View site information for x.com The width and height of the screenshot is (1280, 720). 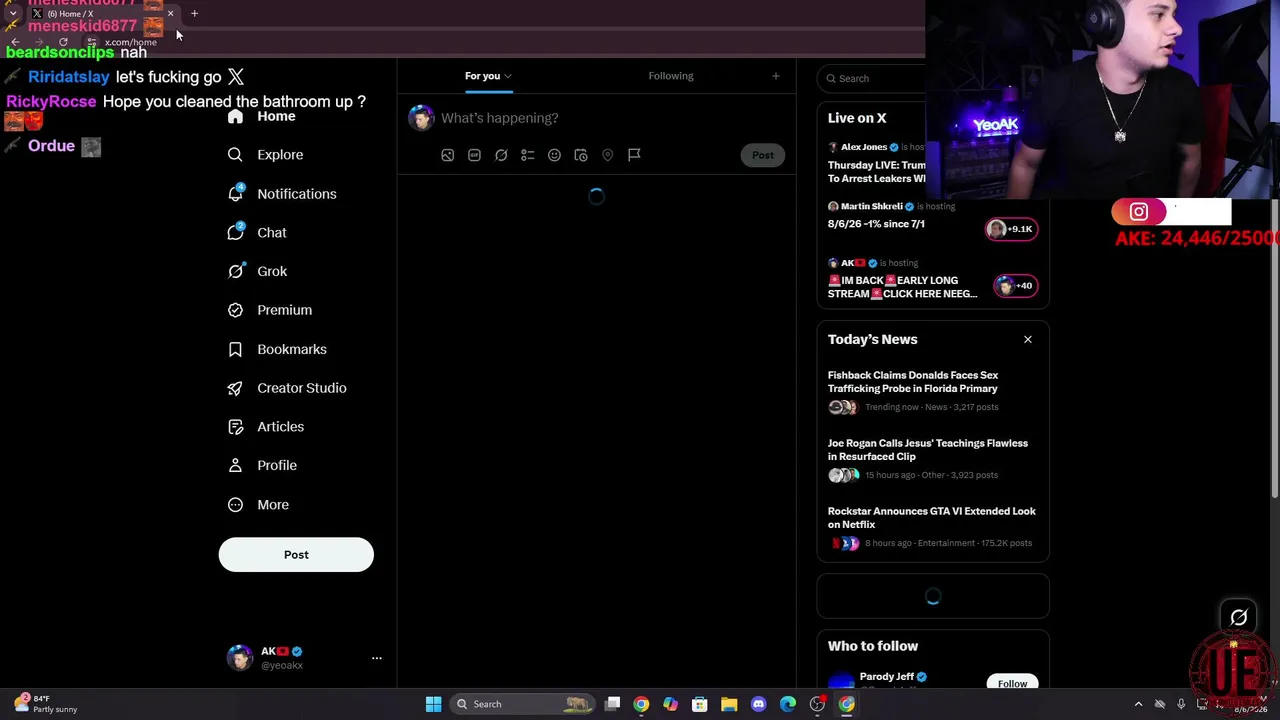click(91, 42)
